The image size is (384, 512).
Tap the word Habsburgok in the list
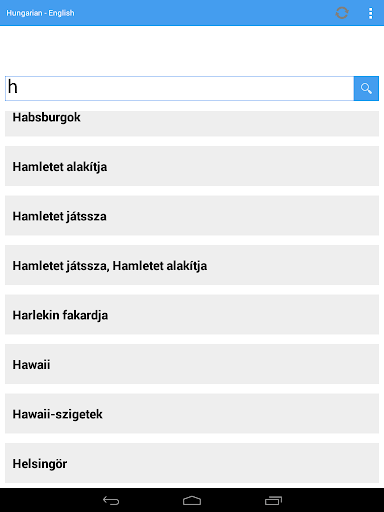click(x=46, y=117)
